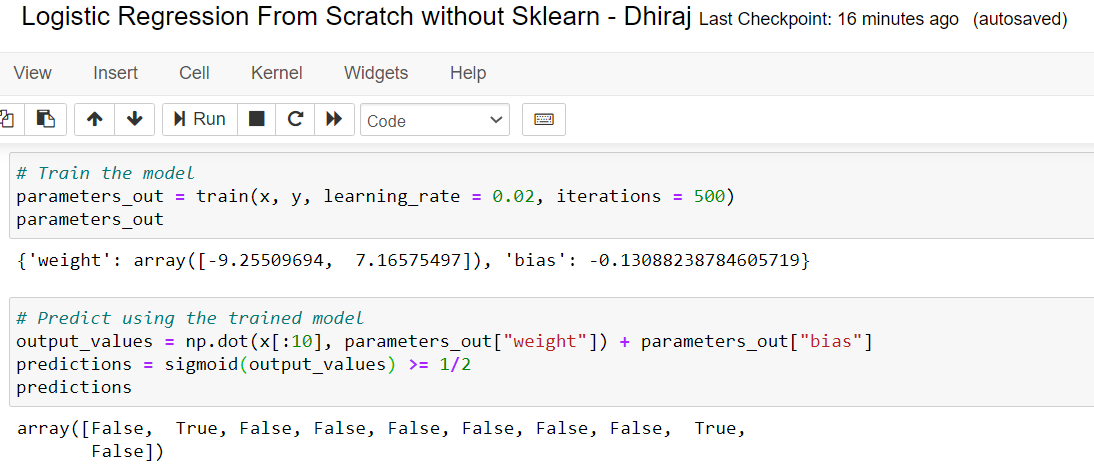Click the '# Train the model' comment line
This screenshot has height=476, width=1094.
tap(105, 172)
